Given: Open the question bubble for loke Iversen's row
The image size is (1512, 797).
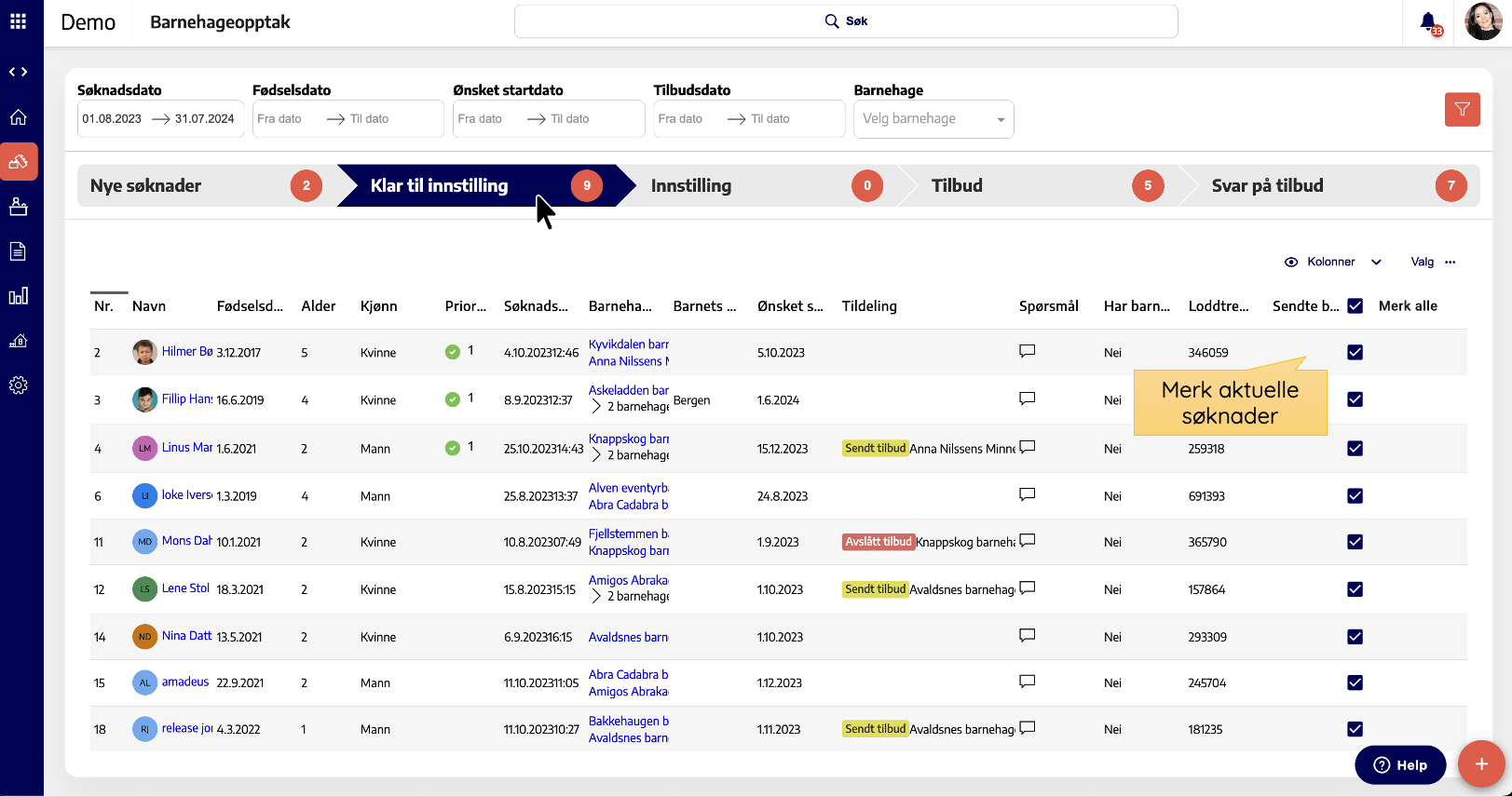Looking at the screenshot, I should point(1028,494).
